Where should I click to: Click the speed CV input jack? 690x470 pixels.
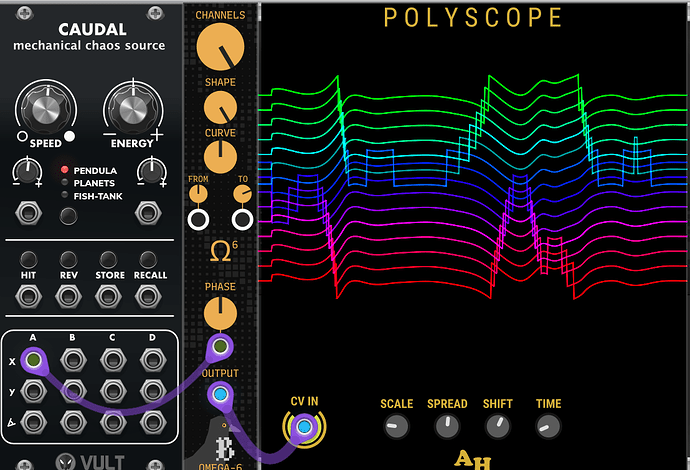(29, 213)
